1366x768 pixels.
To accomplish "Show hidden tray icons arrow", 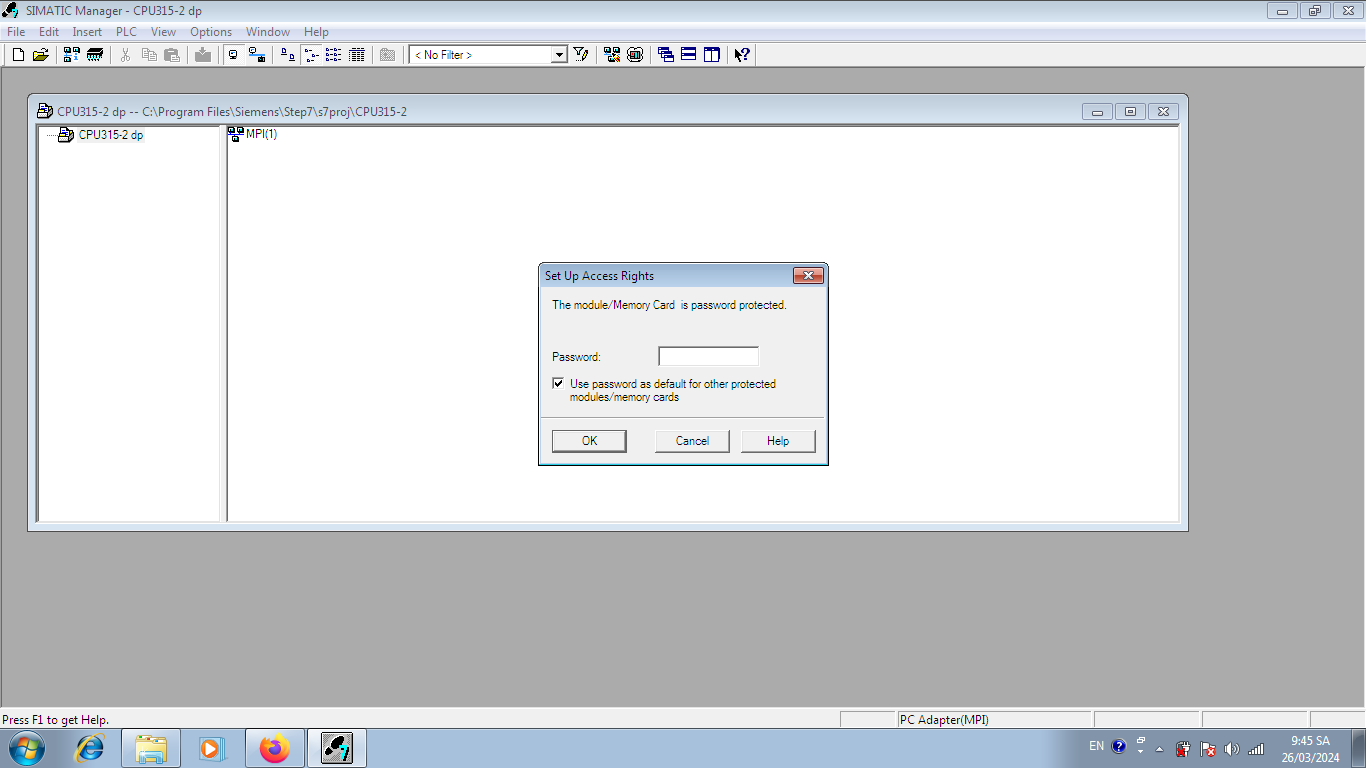I will point(1159,749).
